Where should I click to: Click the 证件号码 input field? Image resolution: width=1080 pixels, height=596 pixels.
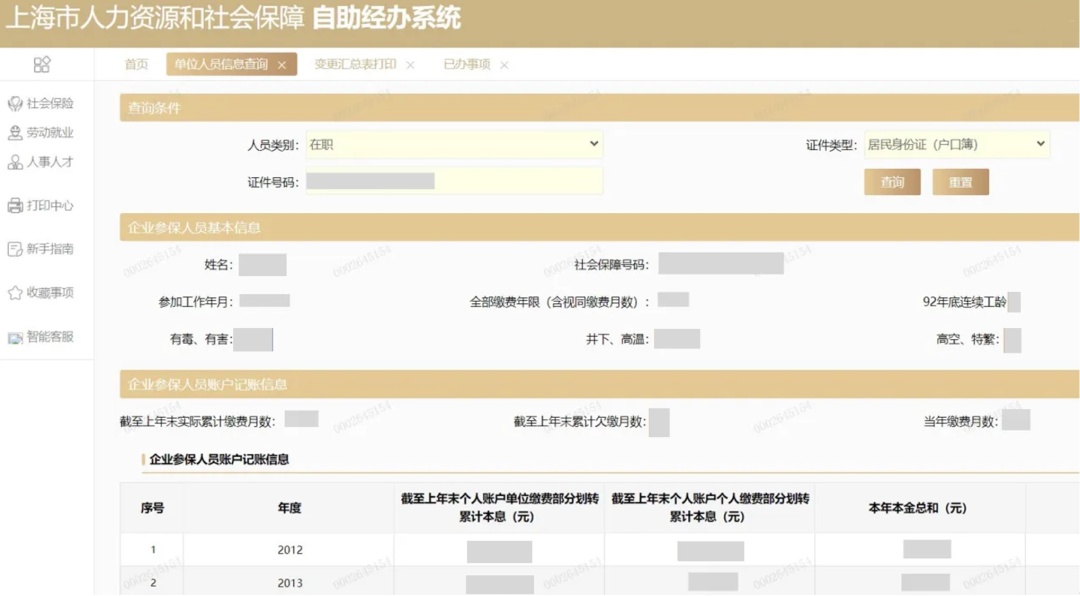point(454,181)
